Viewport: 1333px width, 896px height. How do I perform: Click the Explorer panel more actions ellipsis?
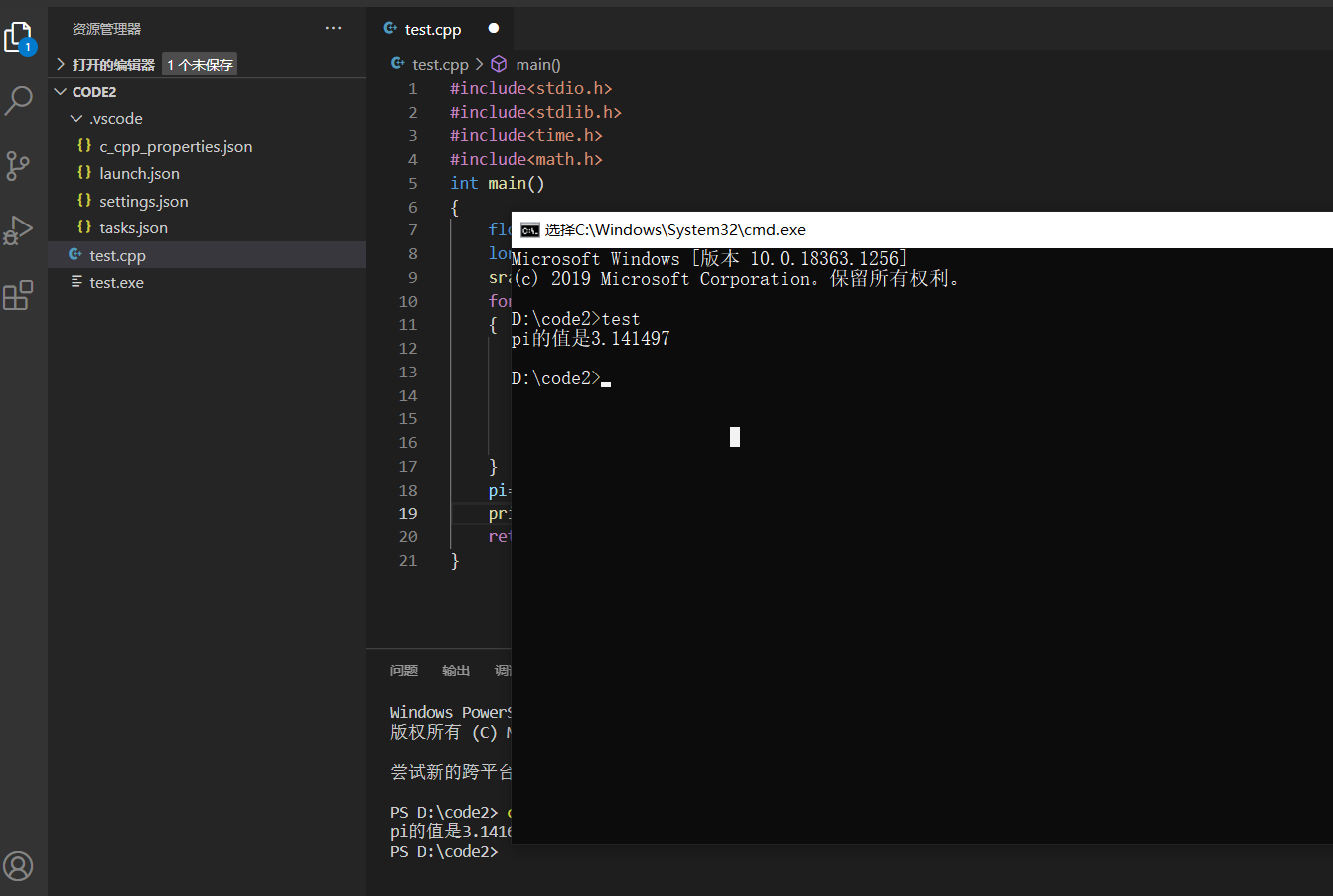333,28
